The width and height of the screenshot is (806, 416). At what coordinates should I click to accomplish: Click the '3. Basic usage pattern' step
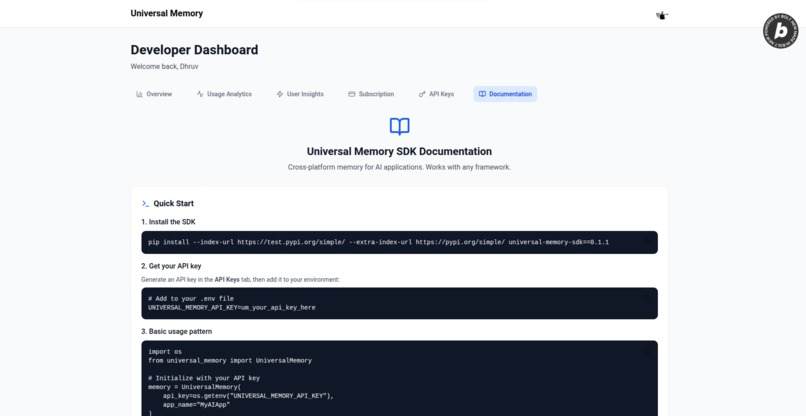pyautogui.click(x=176, y=332)
